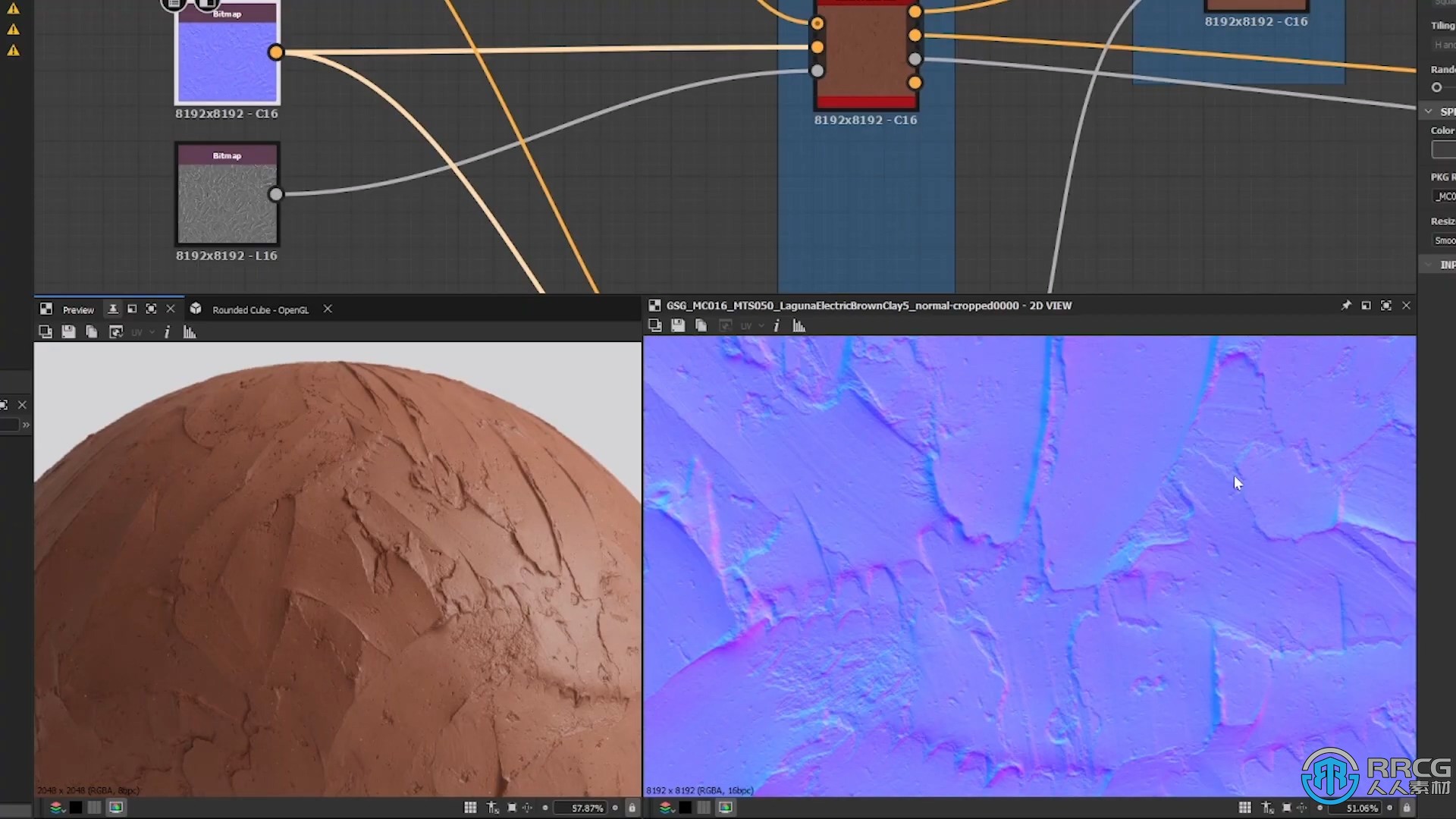Close the small left docked panel

point(22,405)
